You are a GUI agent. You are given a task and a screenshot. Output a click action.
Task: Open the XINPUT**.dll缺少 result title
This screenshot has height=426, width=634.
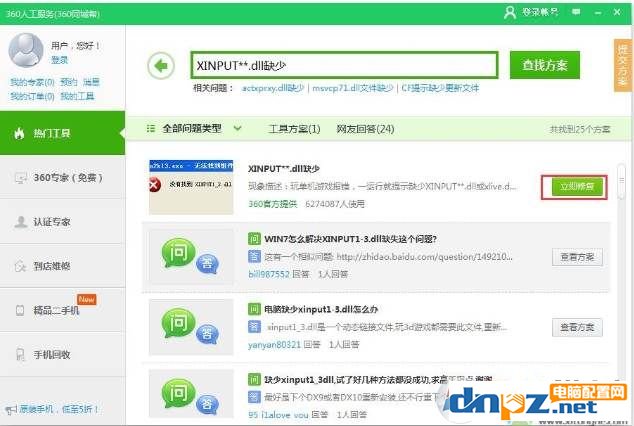[284, 169]
